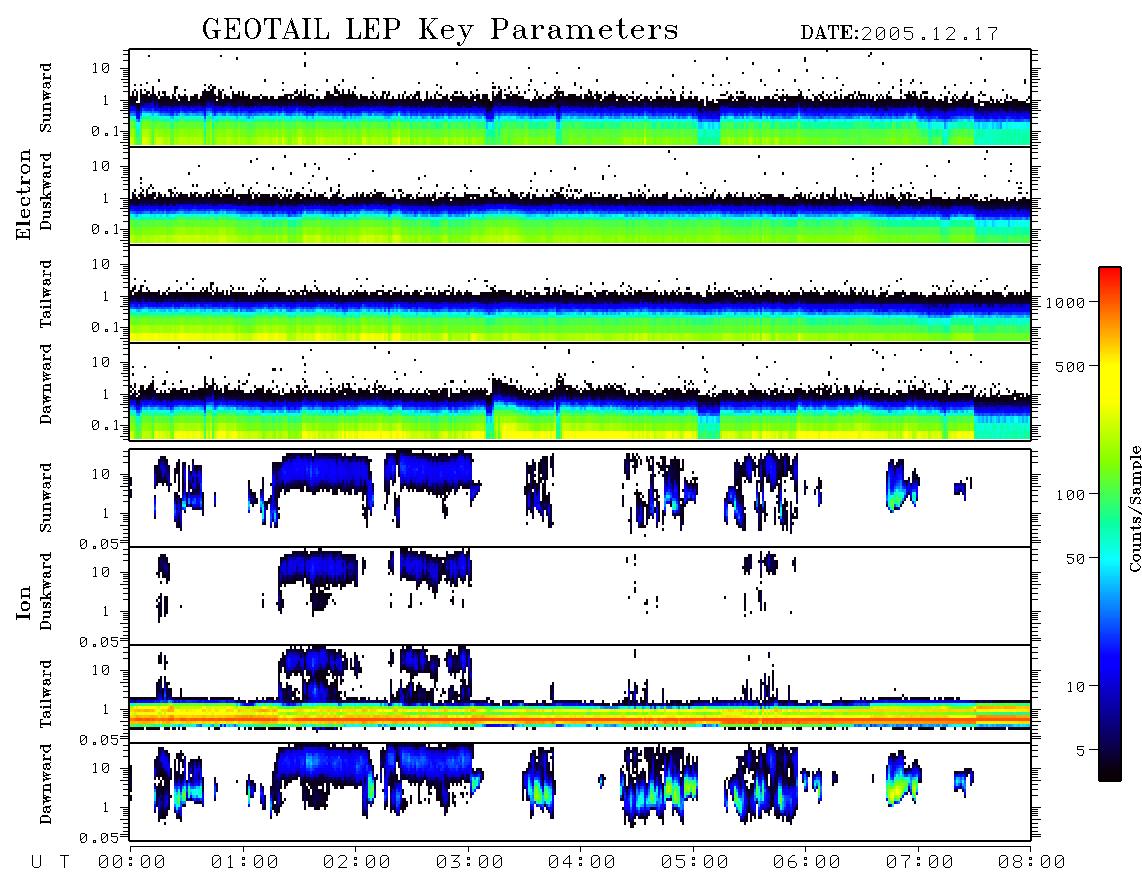The width and height of the screenshot is (1142, 880).
Task: Click the 100 value on the color scale
Action: tap(1070, 495)
